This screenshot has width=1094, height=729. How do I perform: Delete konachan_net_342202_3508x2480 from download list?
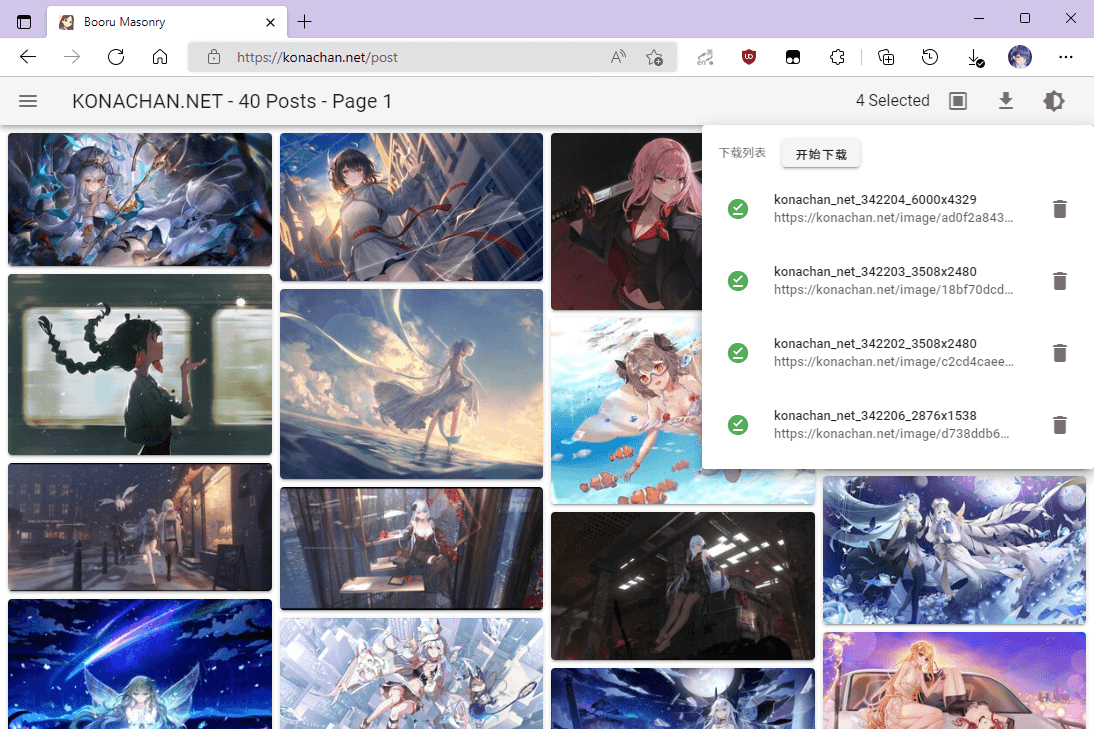pyautogui.click(x=1059, y=352)
